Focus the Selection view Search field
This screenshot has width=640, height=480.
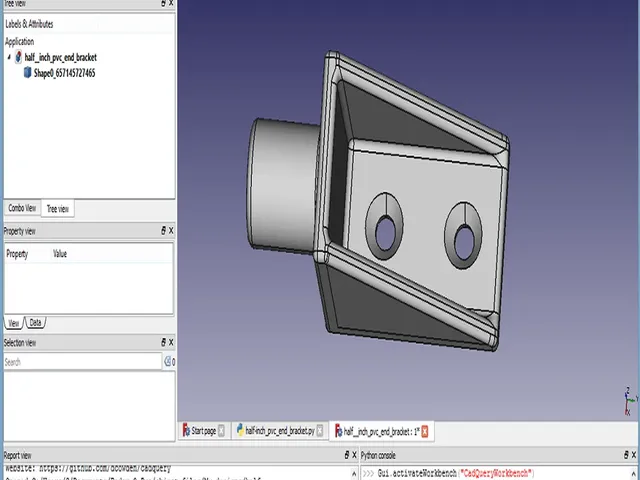[83, 362]
